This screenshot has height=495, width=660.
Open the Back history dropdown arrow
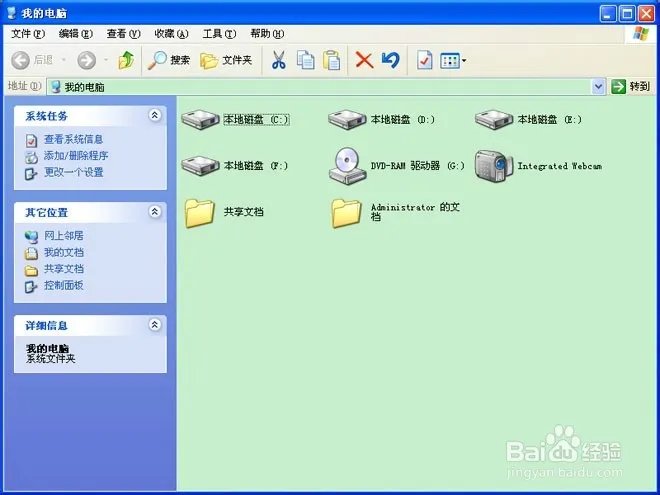click(x=64, y=60)
